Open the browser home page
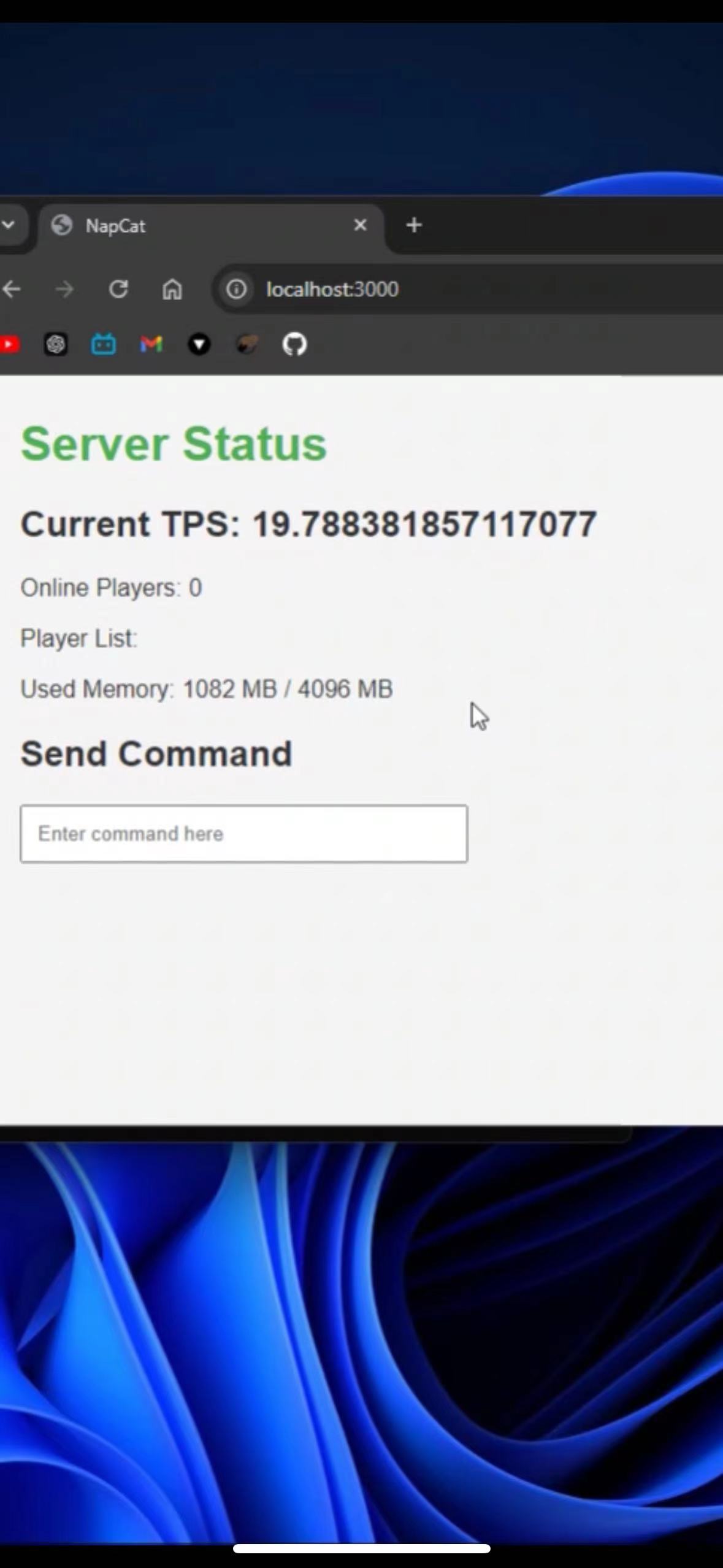Viewport: 723px width, 1568px height. click(x=172, y=289)
